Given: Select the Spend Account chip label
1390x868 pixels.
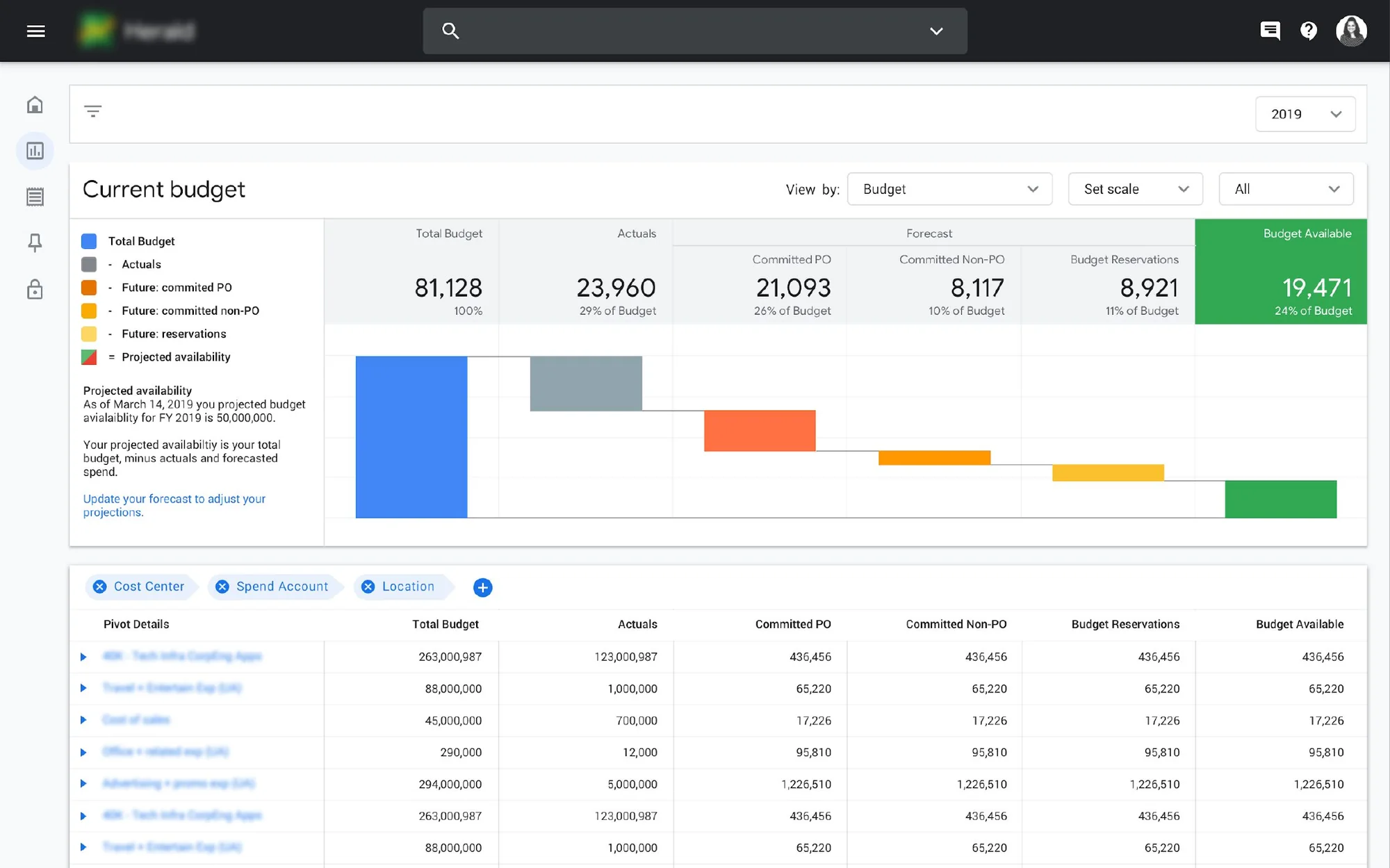Looking at the screenshot, I should (x=282, y=587).
